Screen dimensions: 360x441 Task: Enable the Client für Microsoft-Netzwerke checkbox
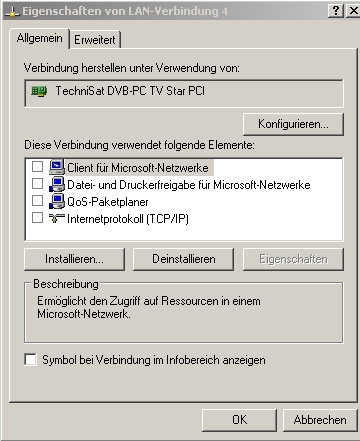pyautogui.click(x=37, y=166)
